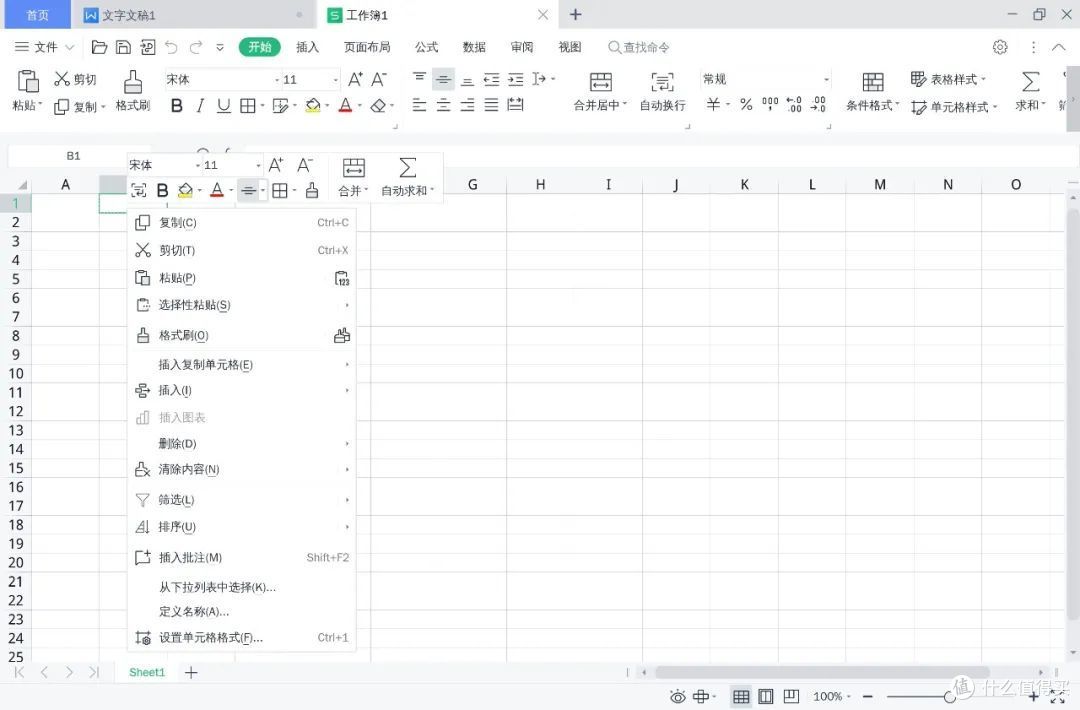Click the Merge and Center (合并居中) button
This screenshot has height=710, width=1080.
click(600, 91)
